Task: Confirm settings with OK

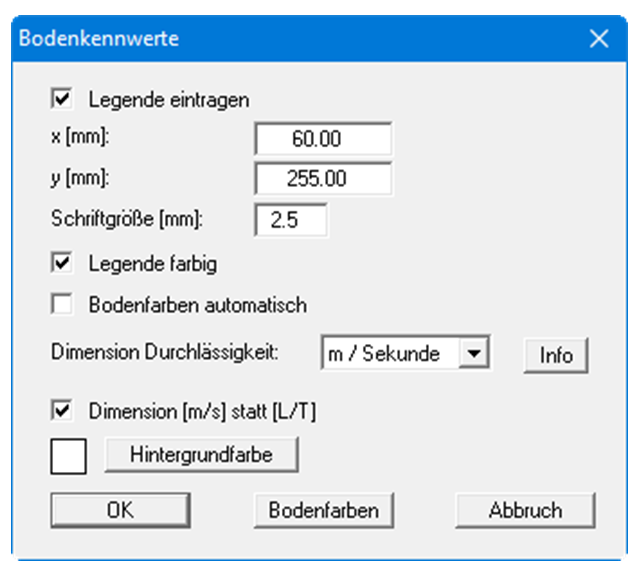Action: pyautogui.click(x=119, y=510)
